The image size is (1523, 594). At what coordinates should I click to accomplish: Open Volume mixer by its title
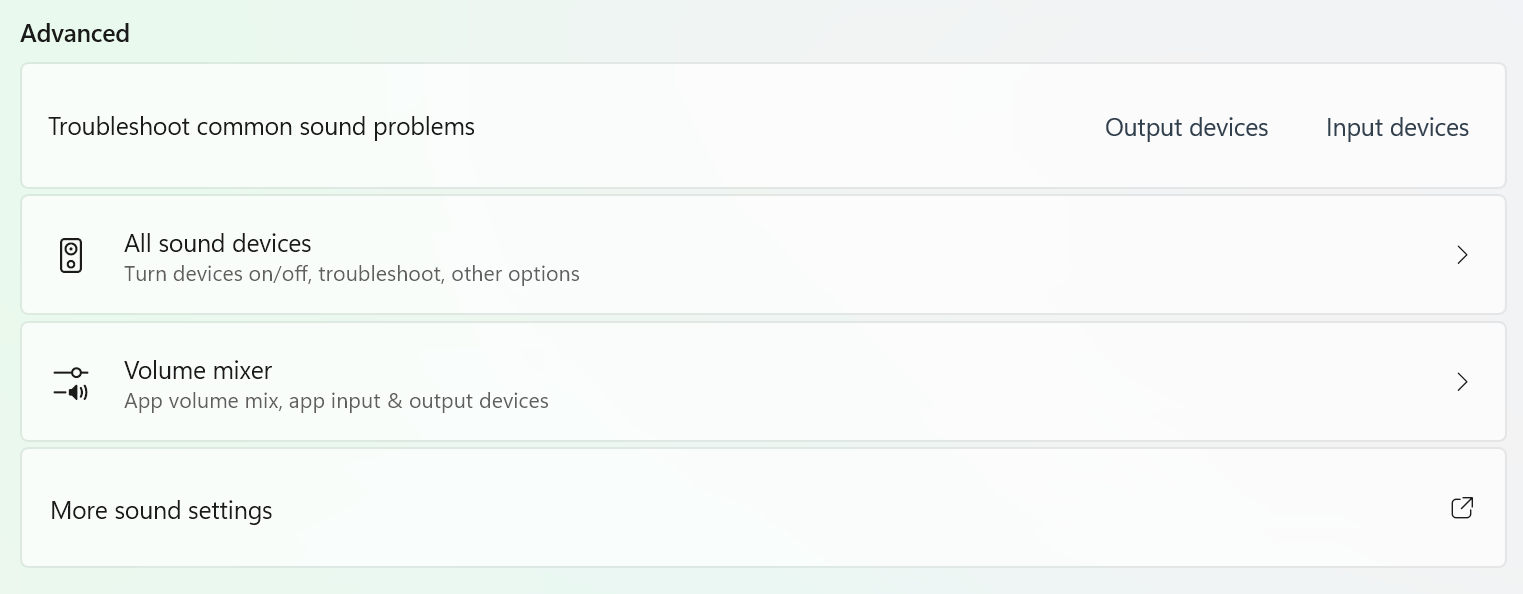(198, 370)
